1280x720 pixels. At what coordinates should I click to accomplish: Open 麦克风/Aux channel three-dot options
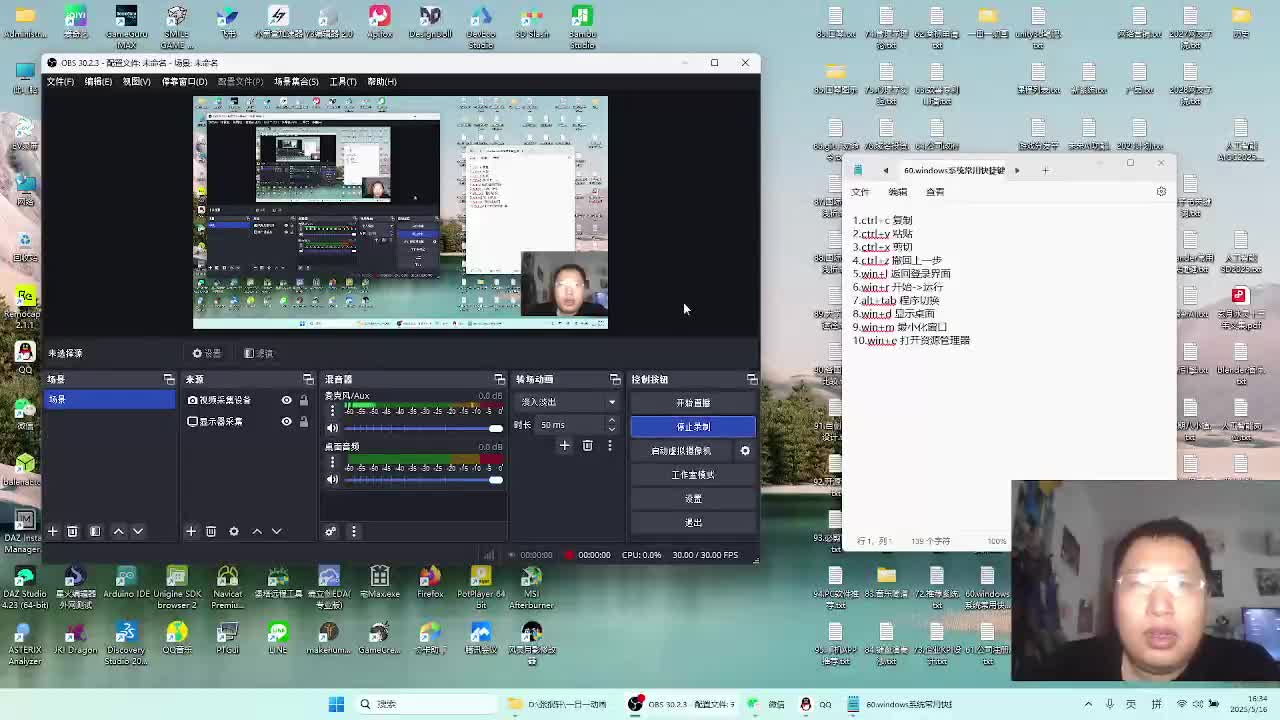pyautogui.click(x=333, y=411)
